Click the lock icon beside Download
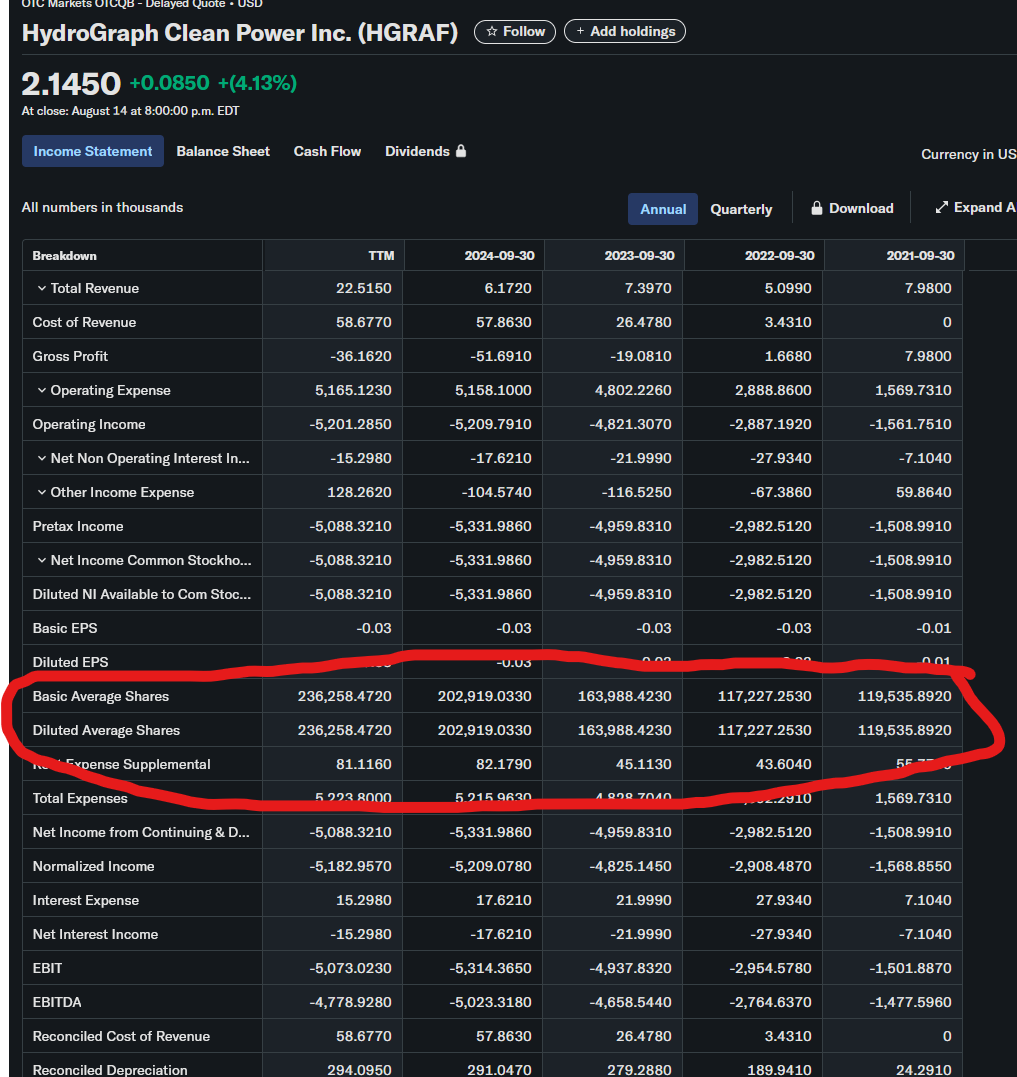The width and height of the screenshot is (1017, 1077). (x=817, y=209)
